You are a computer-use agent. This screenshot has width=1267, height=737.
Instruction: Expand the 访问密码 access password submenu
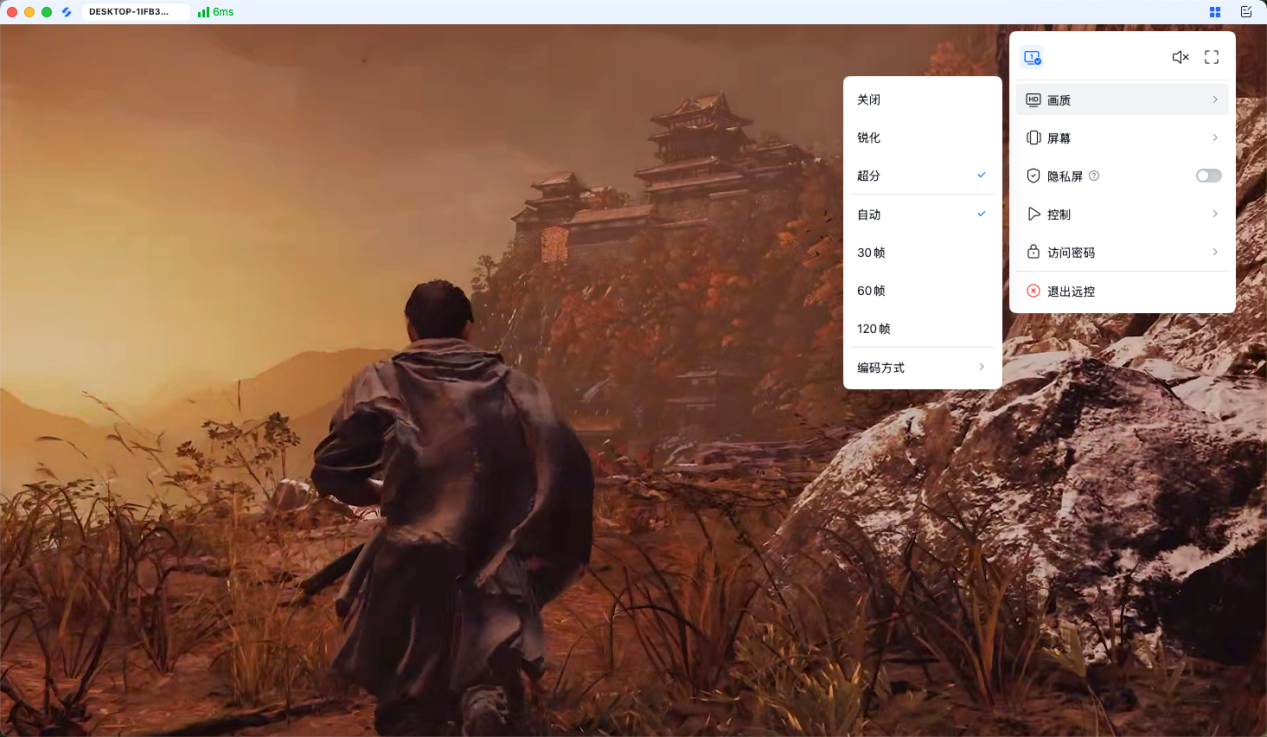point(1122,252)
